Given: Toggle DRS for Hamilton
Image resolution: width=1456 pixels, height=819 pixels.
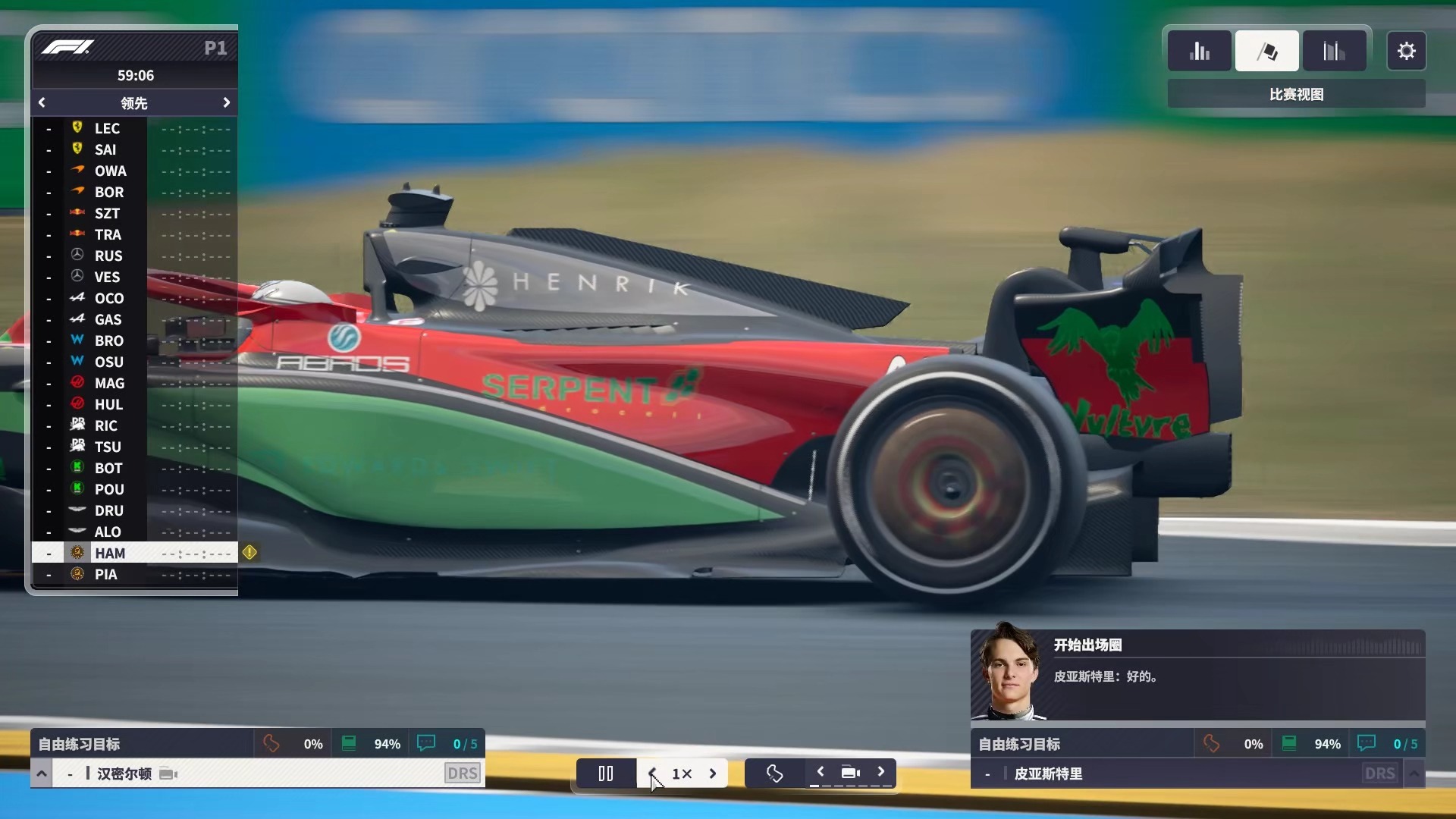Looking at the screenshot, I should 462,773.
